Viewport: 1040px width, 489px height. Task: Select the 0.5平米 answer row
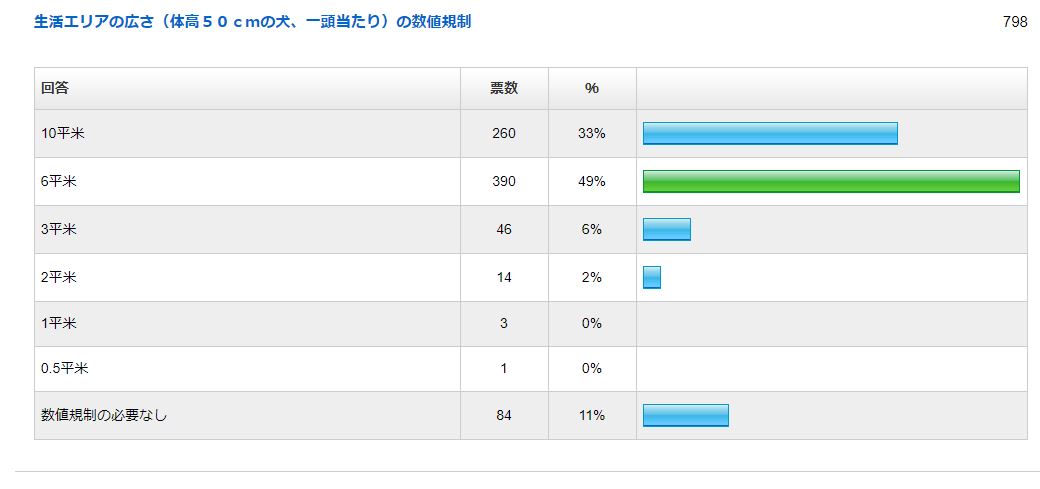64,368
